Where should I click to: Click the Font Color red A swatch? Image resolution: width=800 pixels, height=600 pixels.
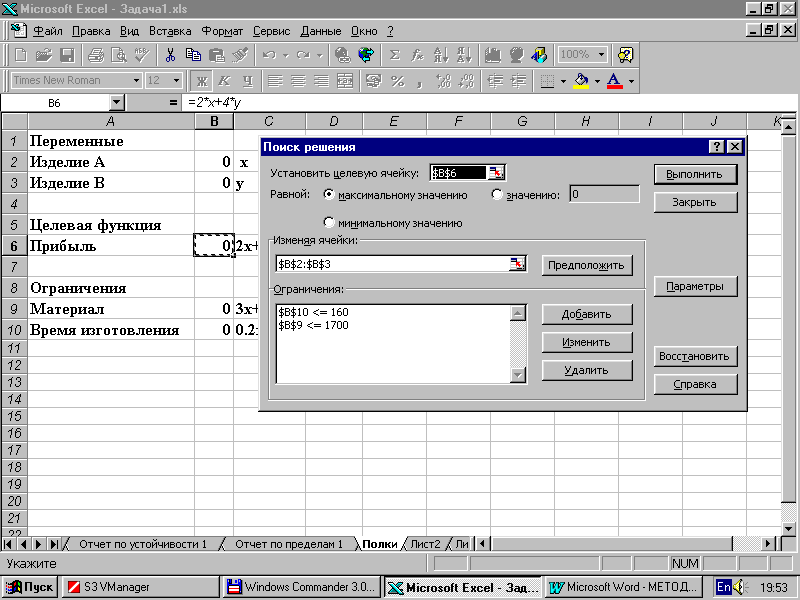615,81
